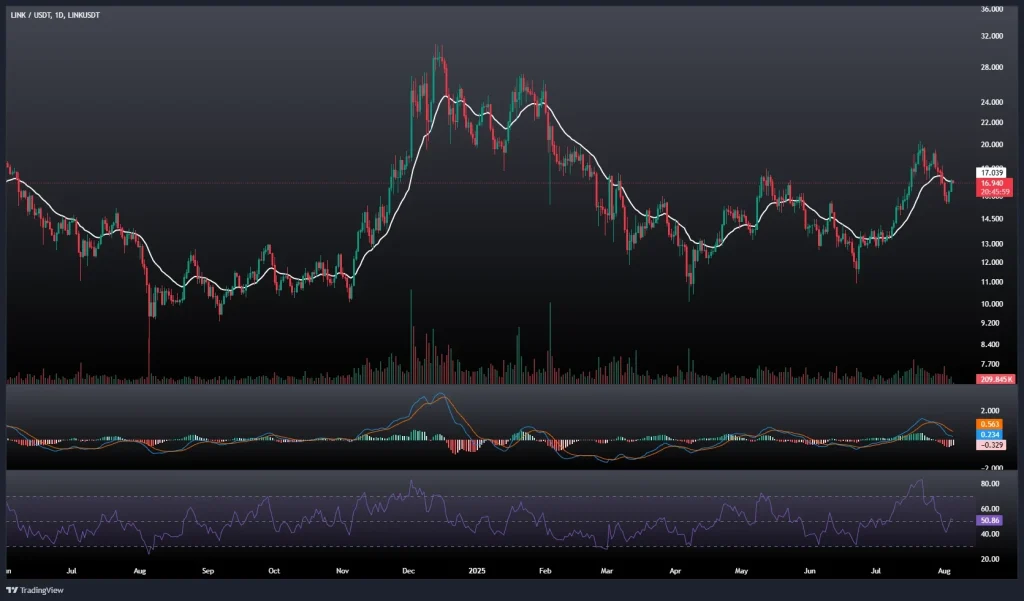Click the 80.00 level on RSI scale

point(989,484)
